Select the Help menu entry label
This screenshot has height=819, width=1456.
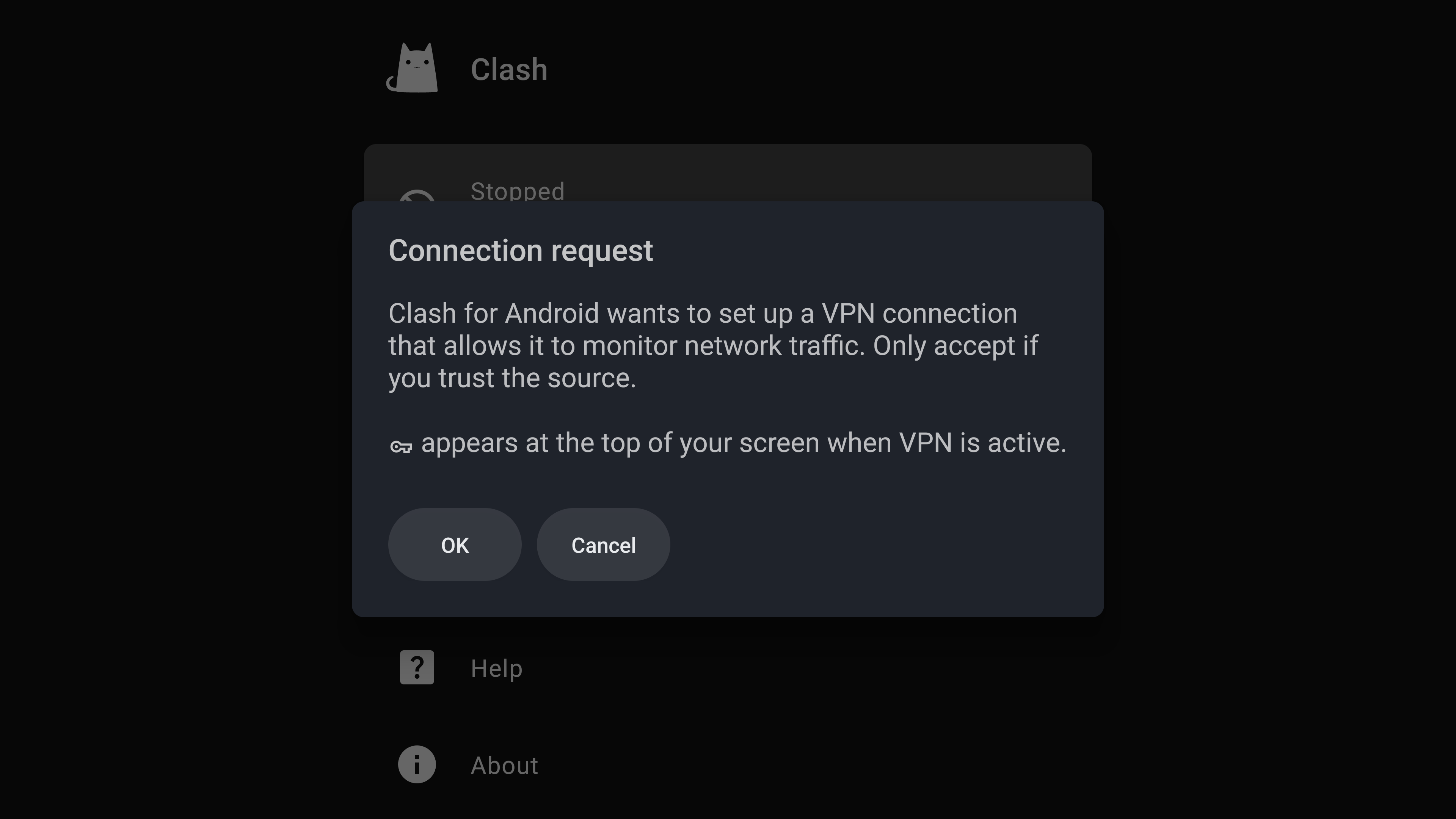click(496, 668)
